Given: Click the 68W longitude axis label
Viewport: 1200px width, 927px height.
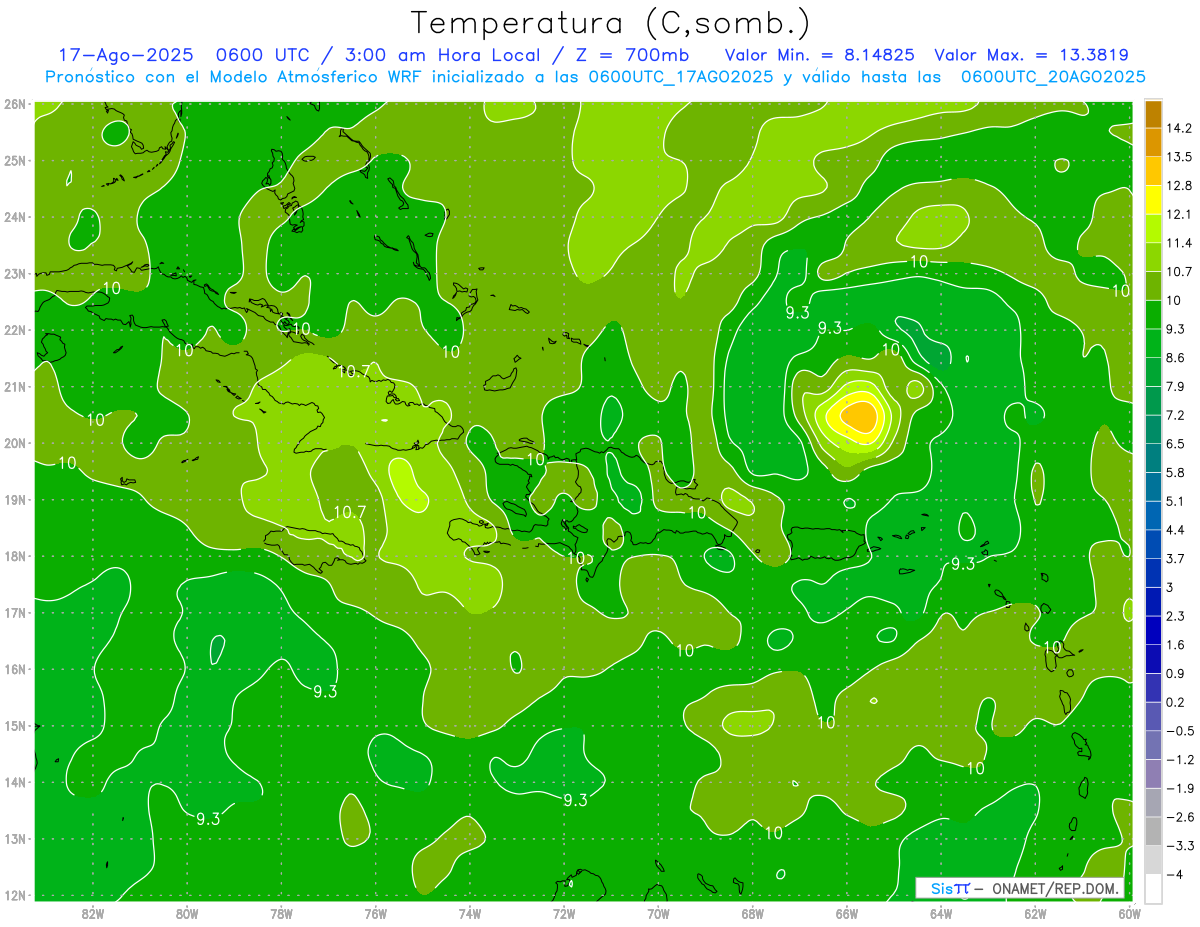Looking at the screenshot, I should [x=752, y=914].
